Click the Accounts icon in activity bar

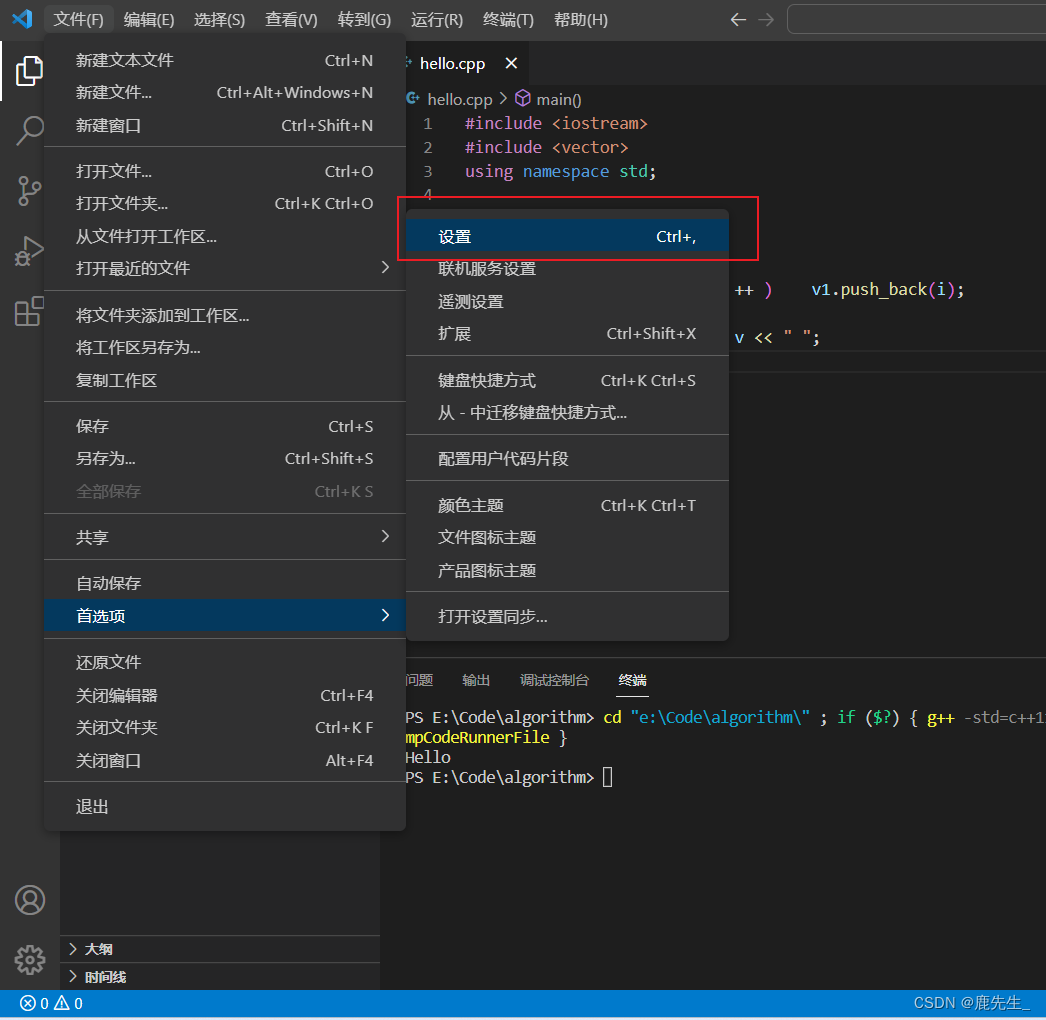click(x=30, y=900)
